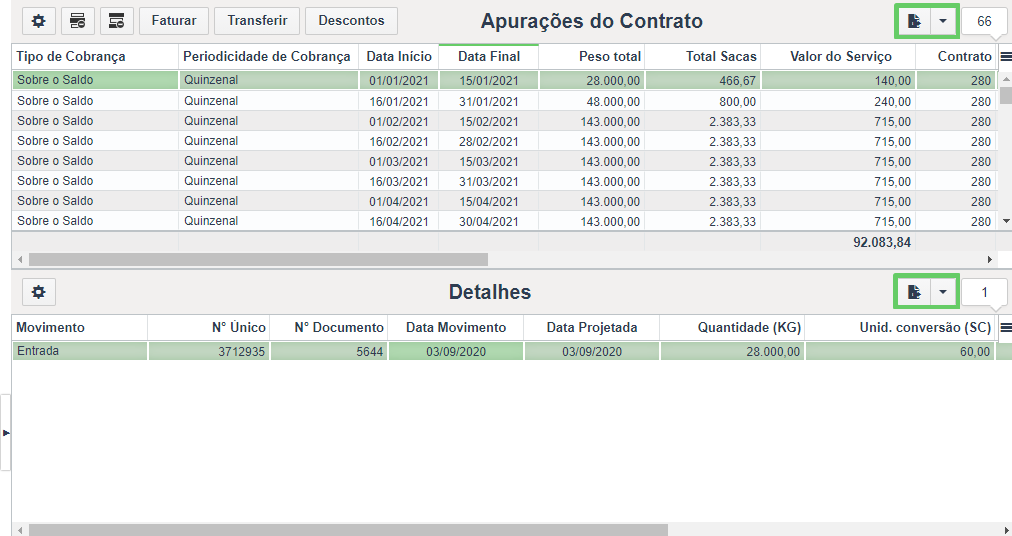Click the date cell 30/04/2021
The height and width of the screenshot is (536, 1012).
tap(489, 222)
